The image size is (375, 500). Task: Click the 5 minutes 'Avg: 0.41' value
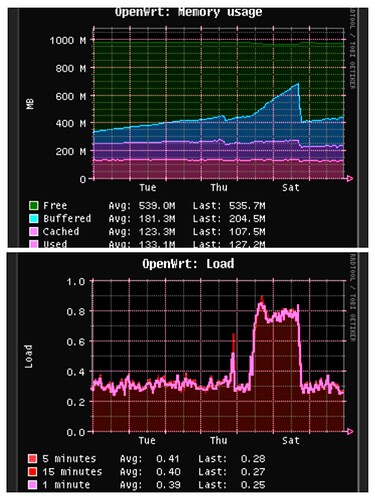(150, 459)
